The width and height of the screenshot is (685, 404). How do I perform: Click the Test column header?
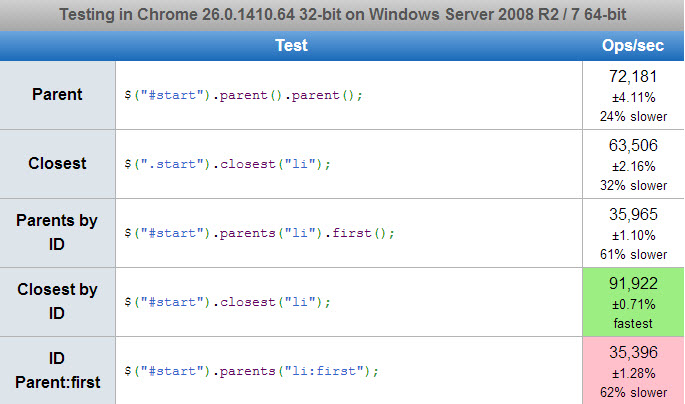pyautogui.click(x=291, y=45)
